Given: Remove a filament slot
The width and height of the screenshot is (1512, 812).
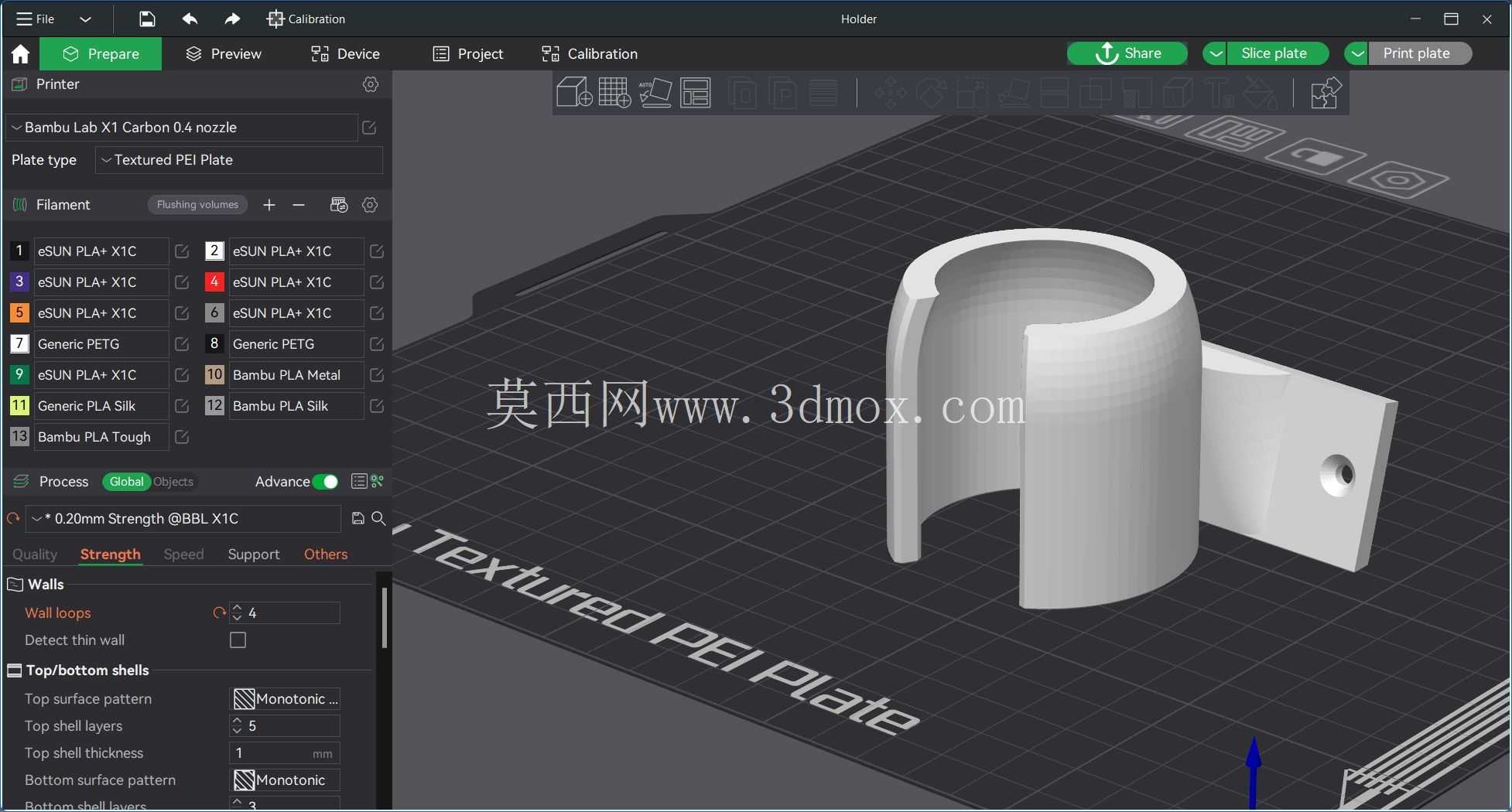Looking at the screenshot, I should [x=299, y=205].
